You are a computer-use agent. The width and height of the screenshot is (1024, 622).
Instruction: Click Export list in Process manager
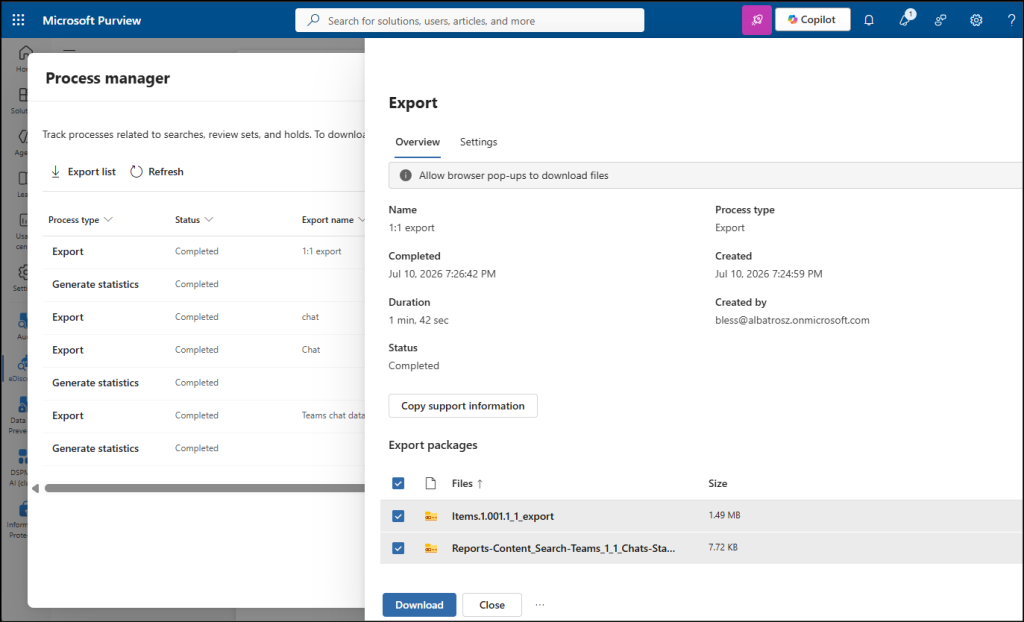tap(83, 172)
